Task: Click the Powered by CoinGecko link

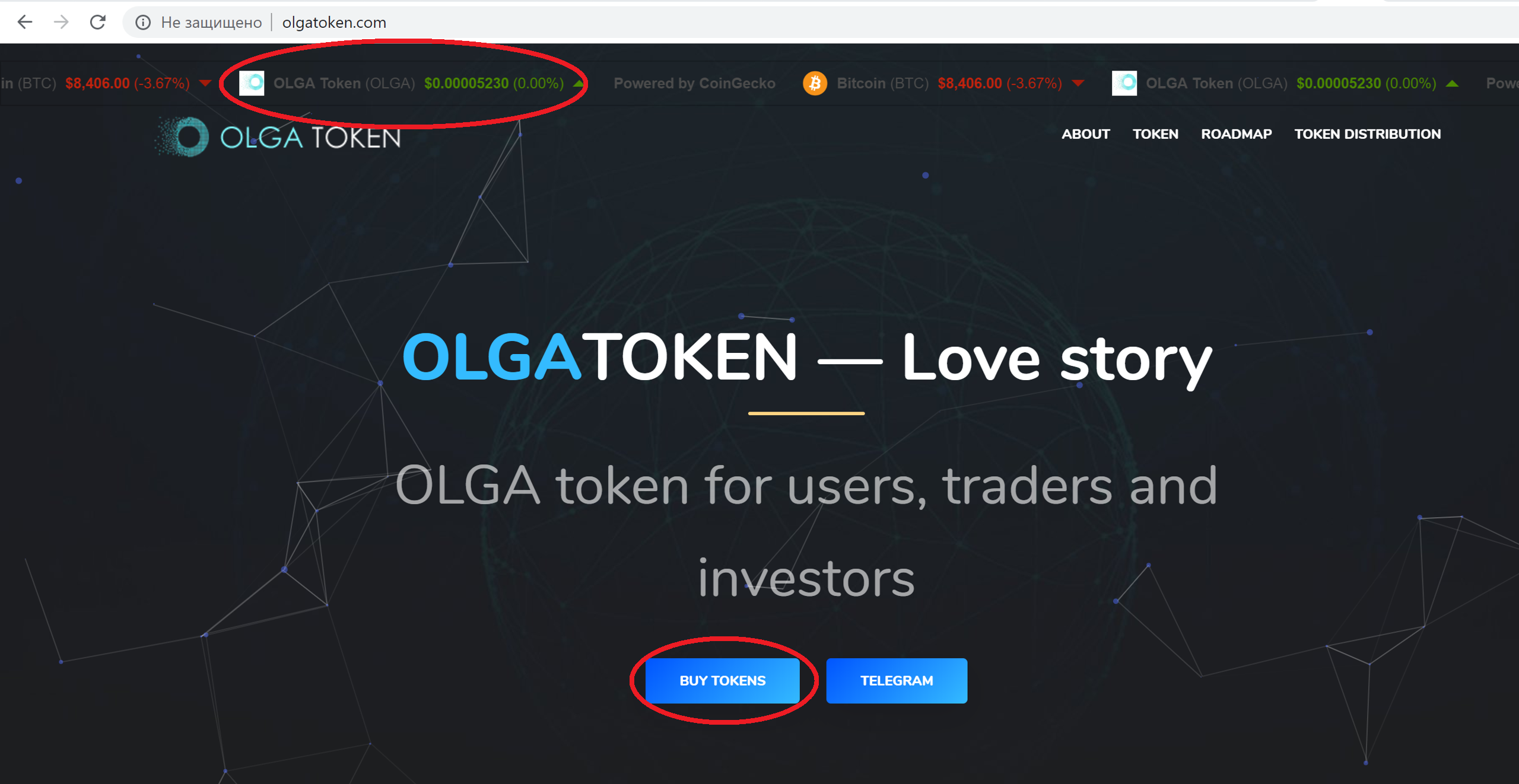Action: click(x=694, y=83)
